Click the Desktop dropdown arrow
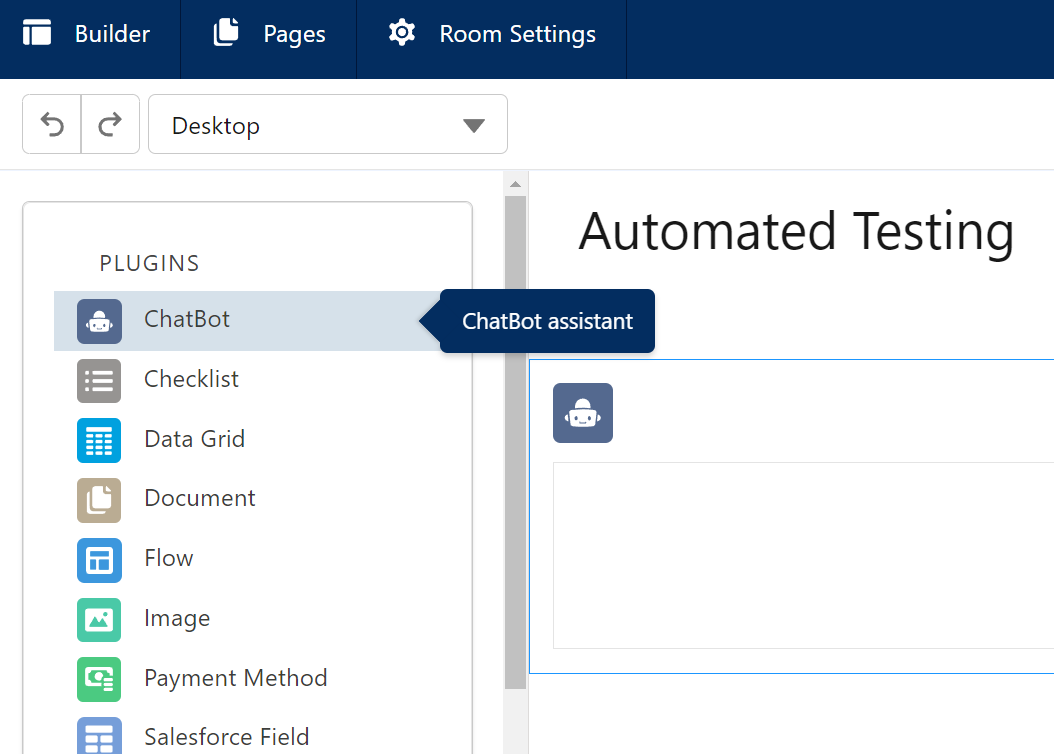Image resolution: width=1054 pixels, height=754 pixels. [474, 126]
